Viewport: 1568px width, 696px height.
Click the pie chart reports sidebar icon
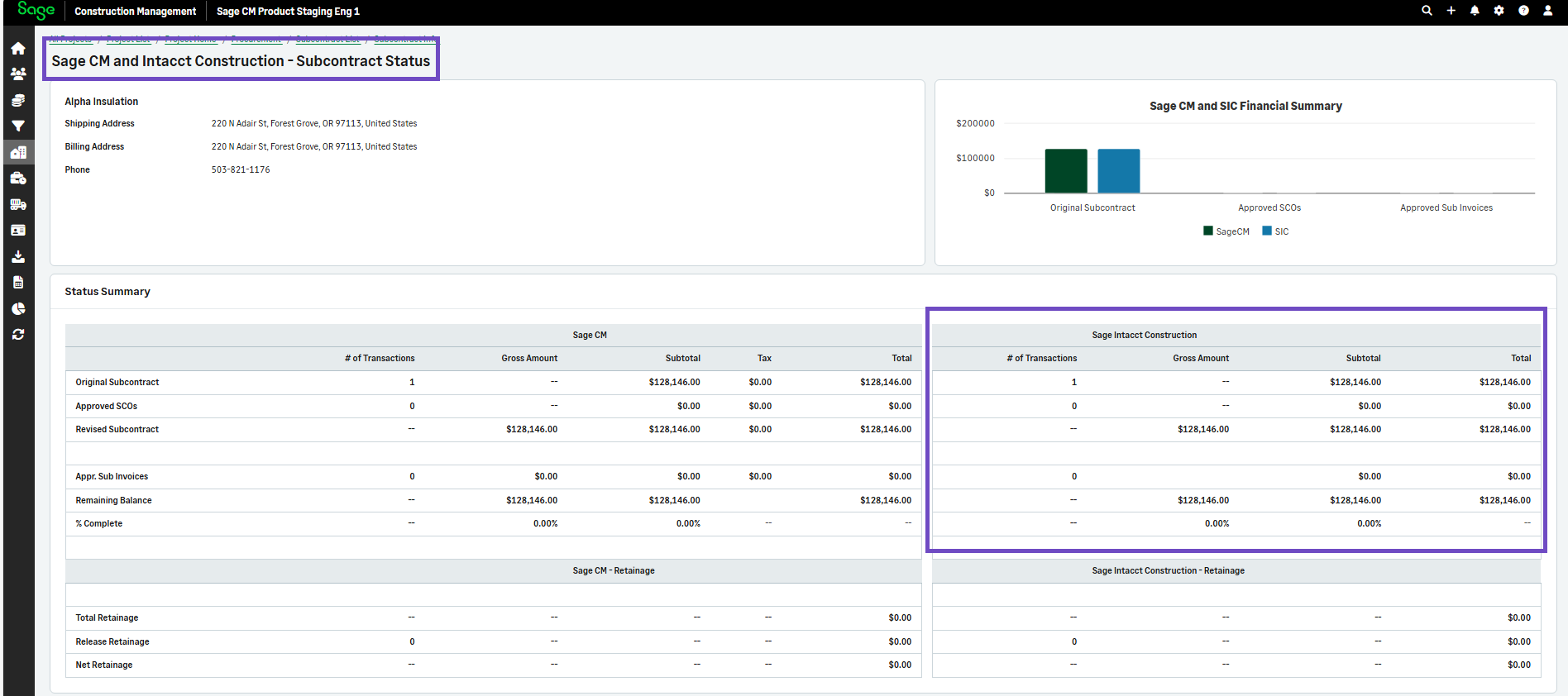[x=18, y=308]
